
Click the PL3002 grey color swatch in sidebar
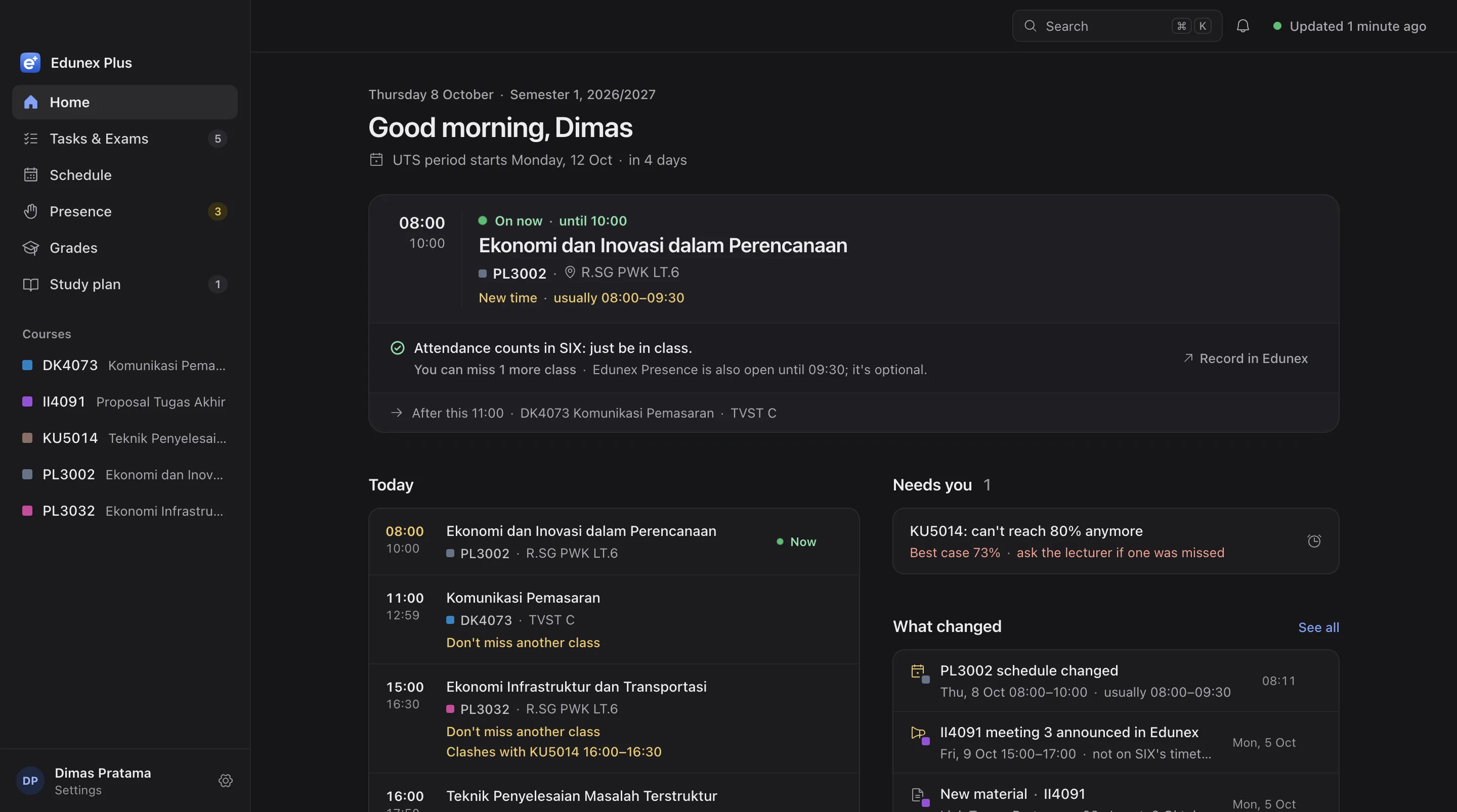[x=27, y=474]
